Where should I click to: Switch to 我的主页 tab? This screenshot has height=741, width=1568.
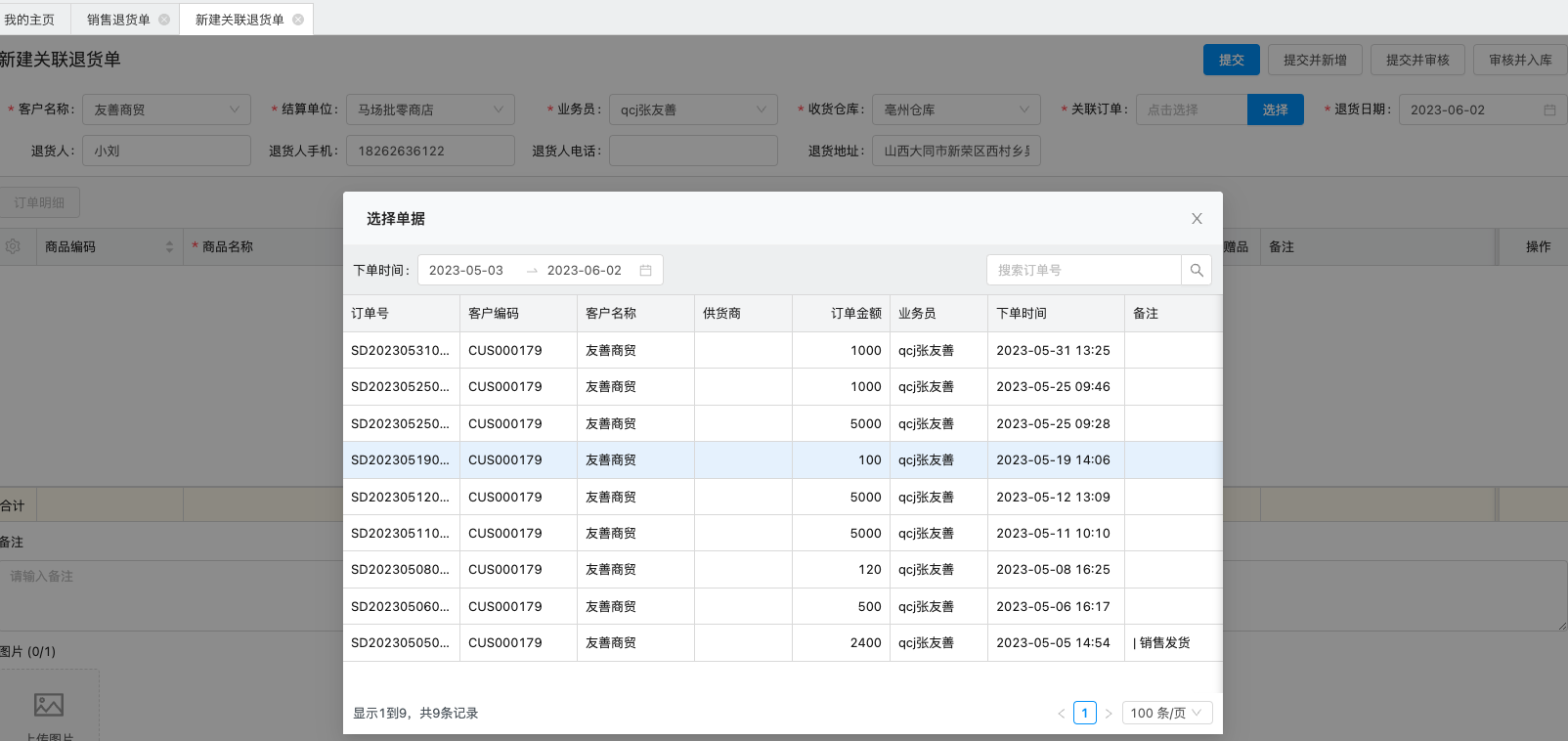click(x=29, y=20)
